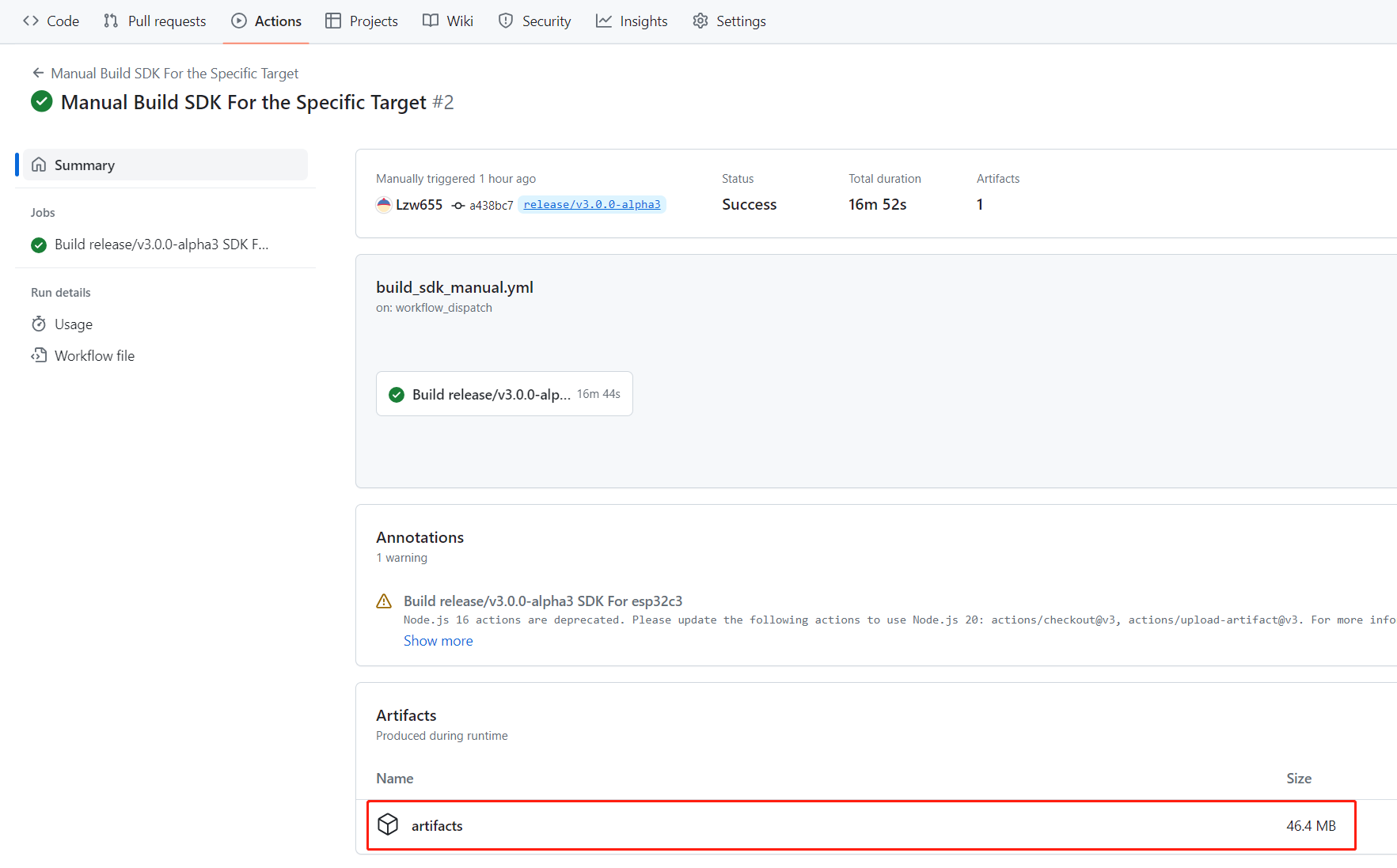Expand annotation with Show more
1397x868 pixels.
pos(438,641)
